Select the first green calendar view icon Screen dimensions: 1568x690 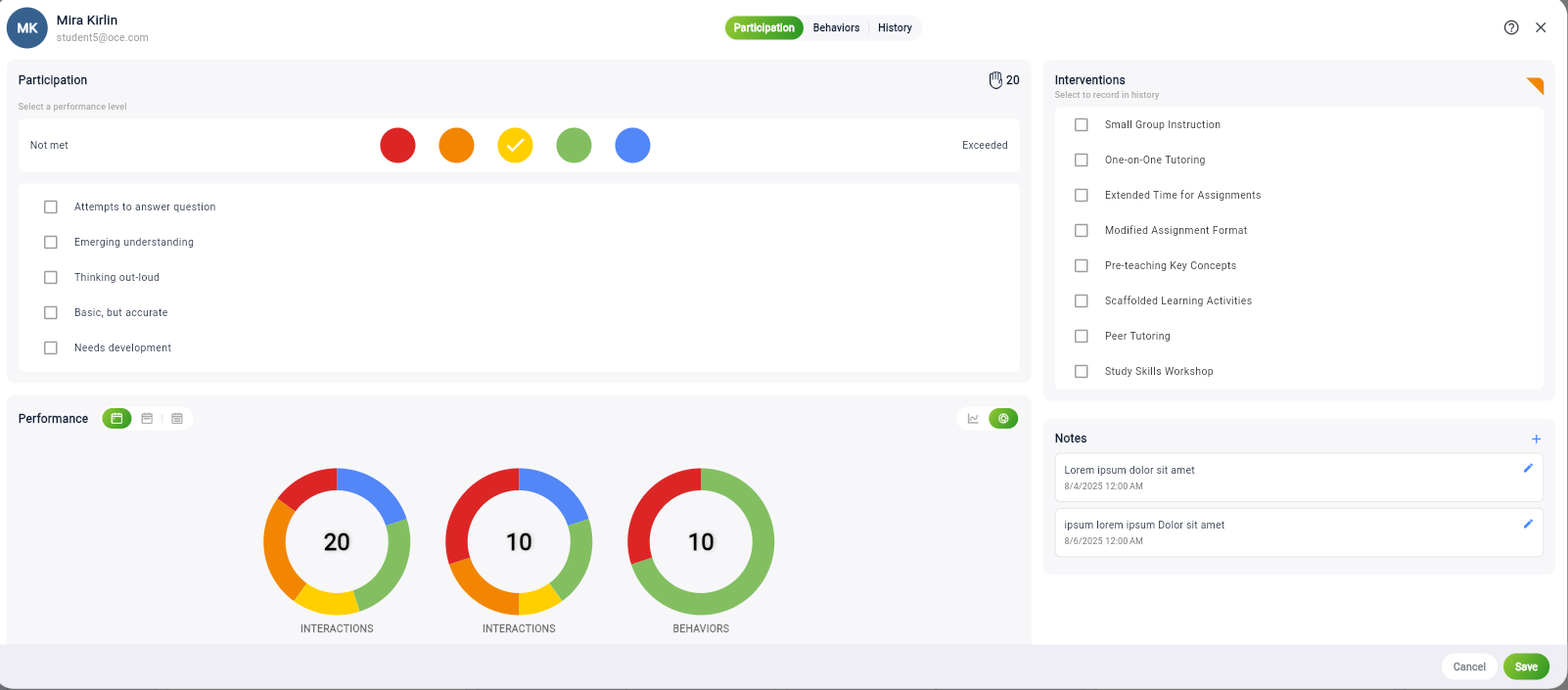pyautogui.click(x=116, y=419)
